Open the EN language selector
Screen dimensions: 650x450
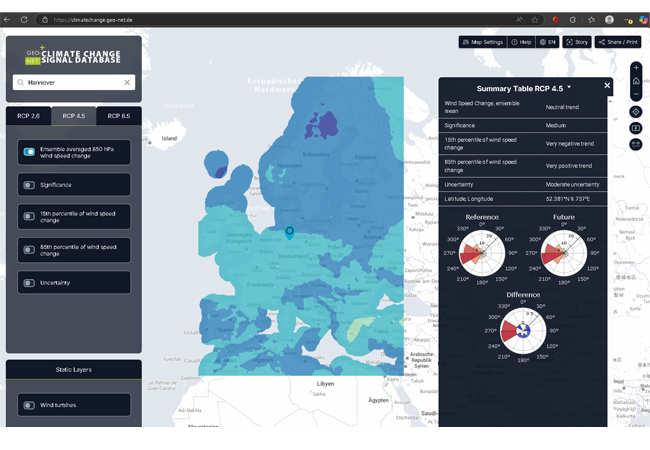point(548,42)
